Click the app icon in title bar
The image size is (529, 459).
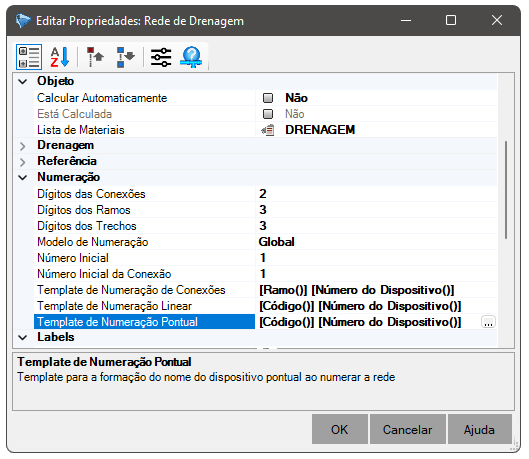pos(23,21)
